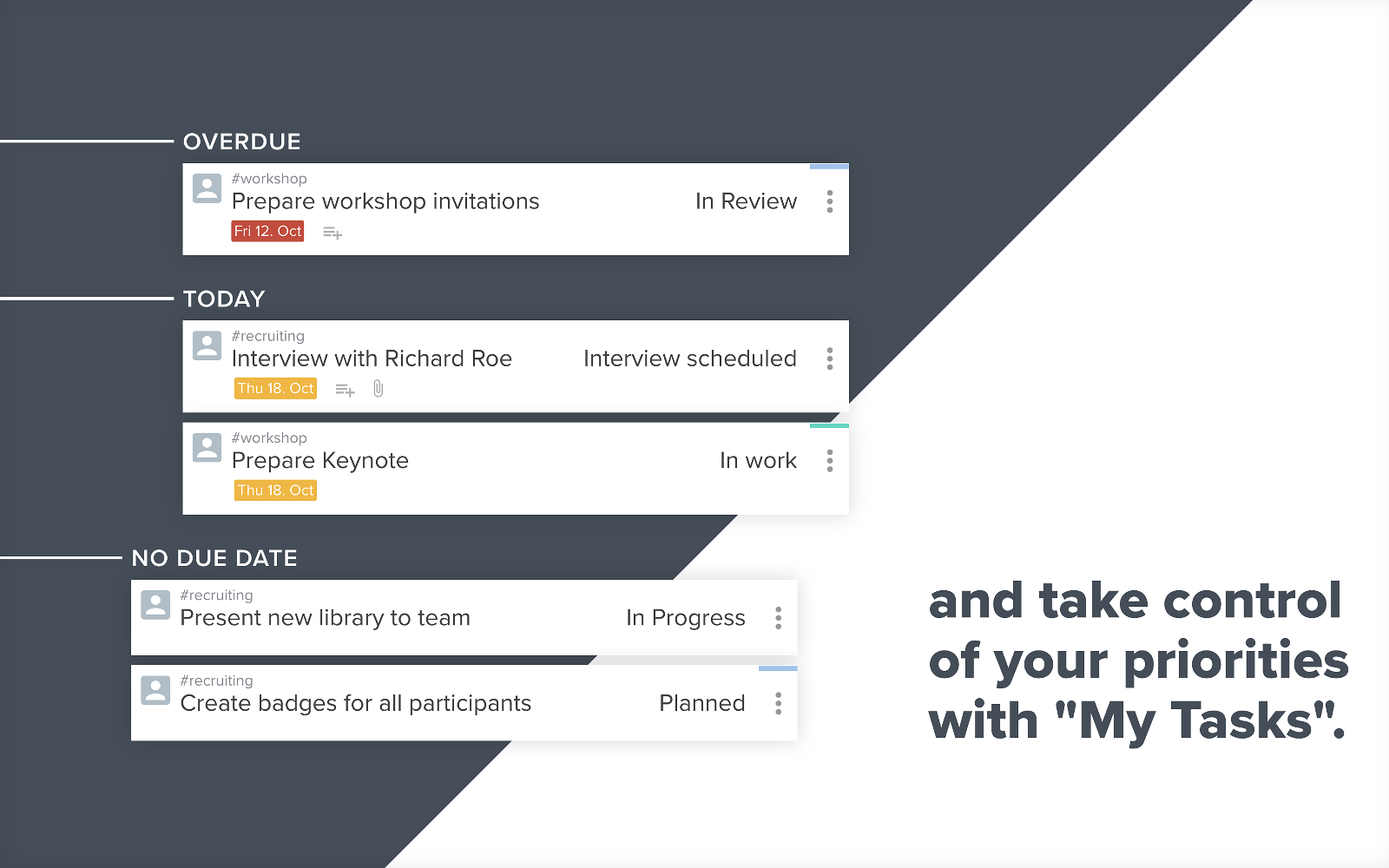
Task: Click the "In Review" status label
Action: pos(746,201)
